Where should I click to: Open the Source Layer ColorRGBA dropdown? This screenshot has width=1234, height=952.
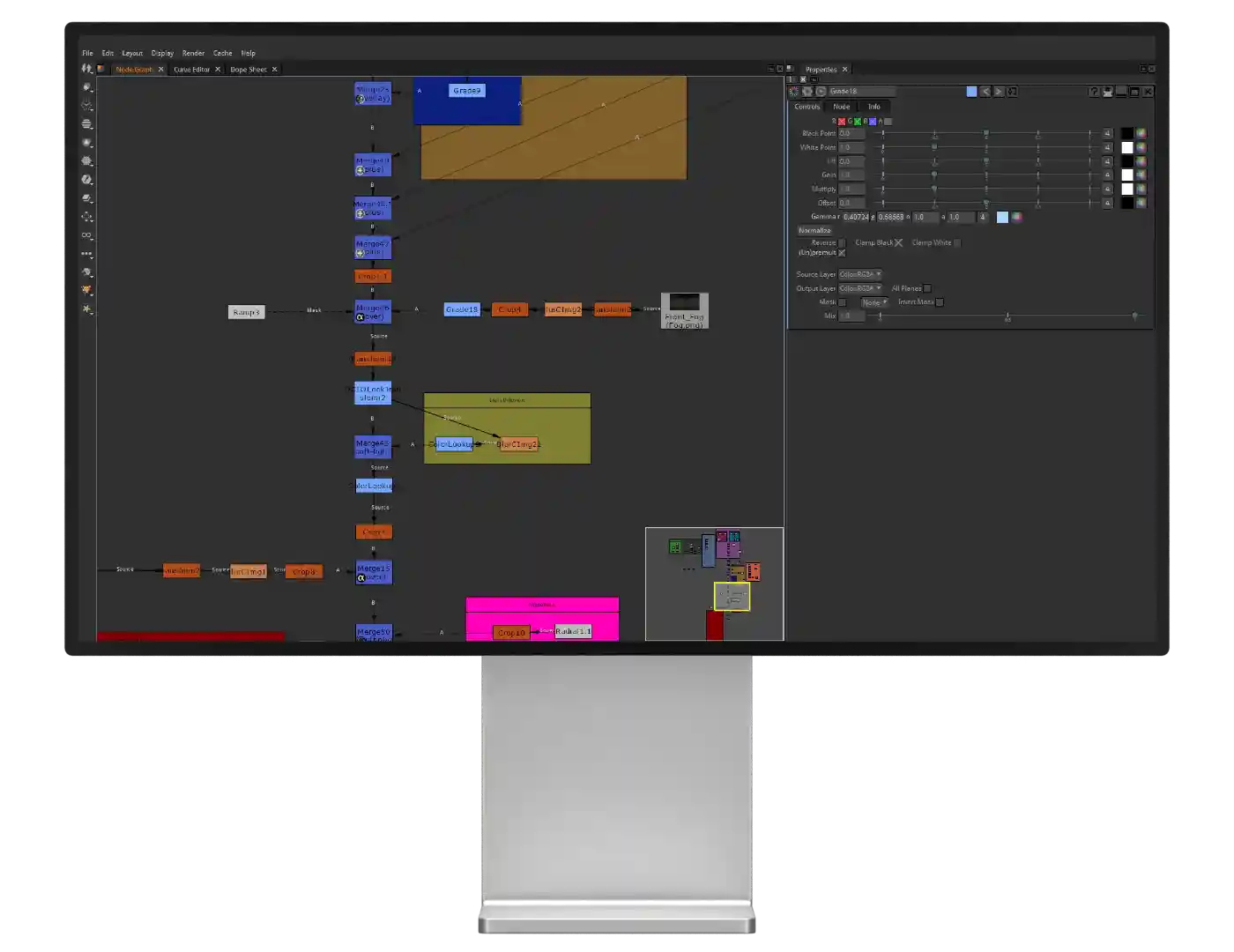pos(859,274)
